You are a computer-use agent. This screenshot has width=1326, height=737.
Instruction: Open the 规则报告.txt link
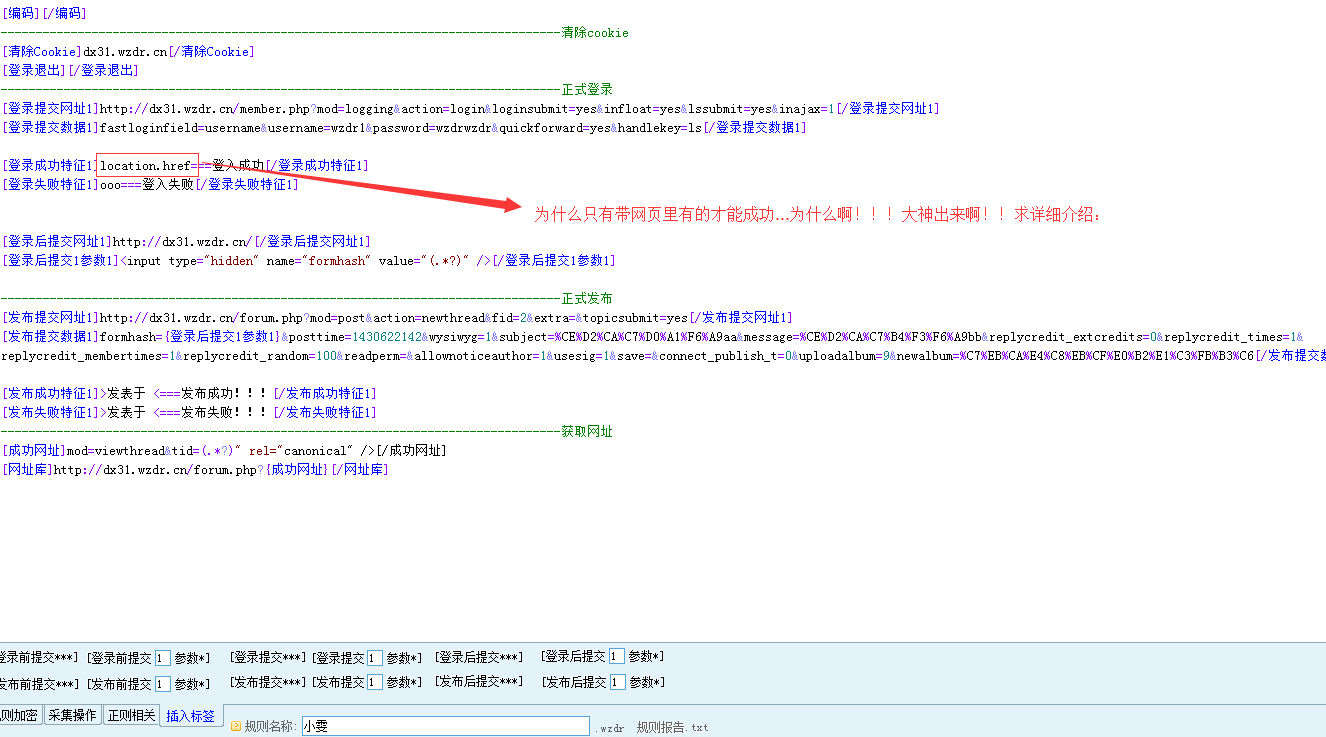pyautogui.click(x=672, y=727)
